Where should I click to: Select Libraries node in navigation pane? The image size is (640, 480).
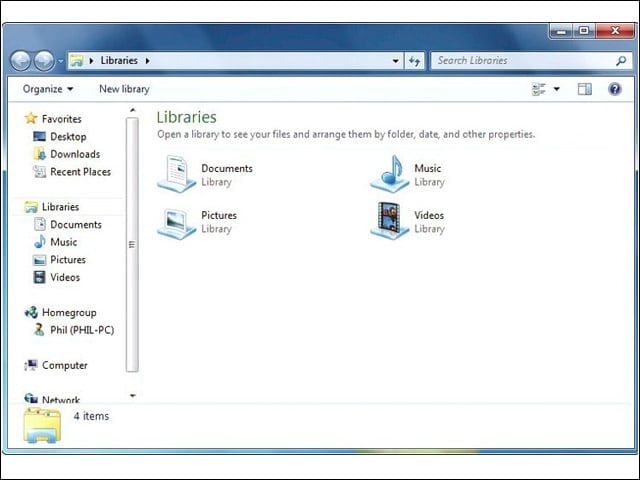pyautogui.click(x=51, y=207)
